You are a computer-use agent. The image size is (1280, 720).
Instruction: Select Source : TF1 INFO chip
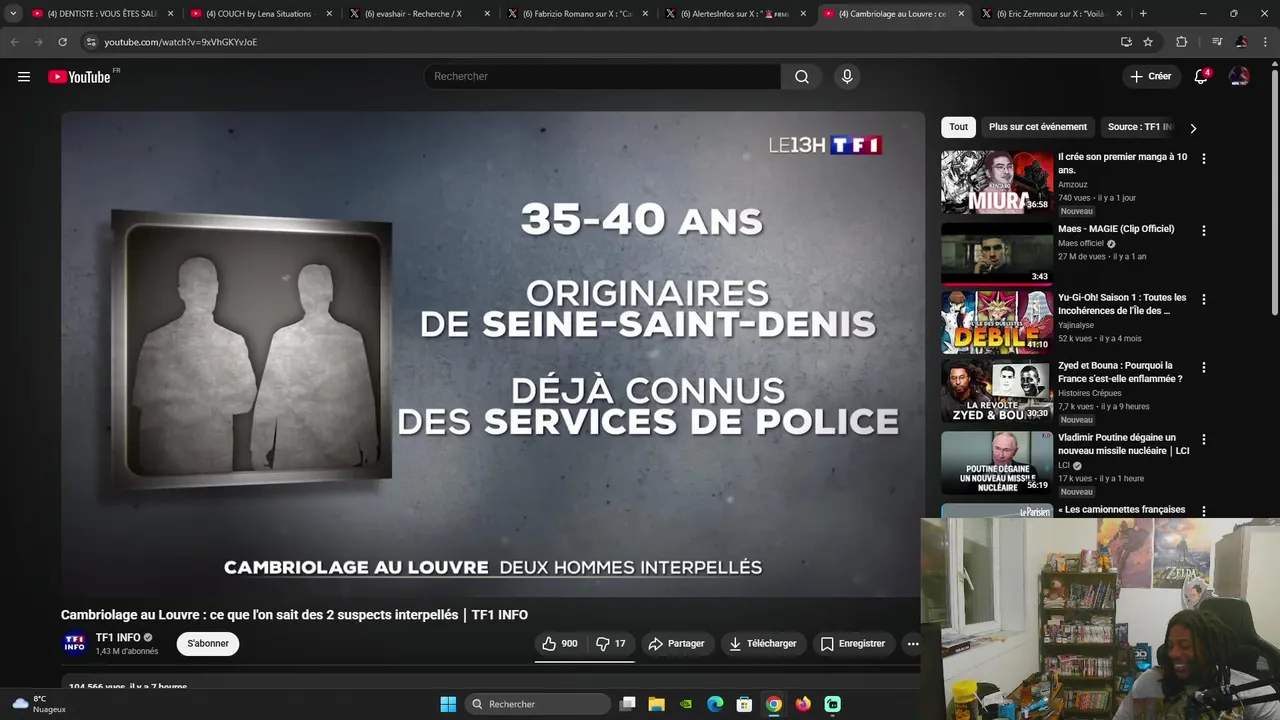pos(1139,127)
